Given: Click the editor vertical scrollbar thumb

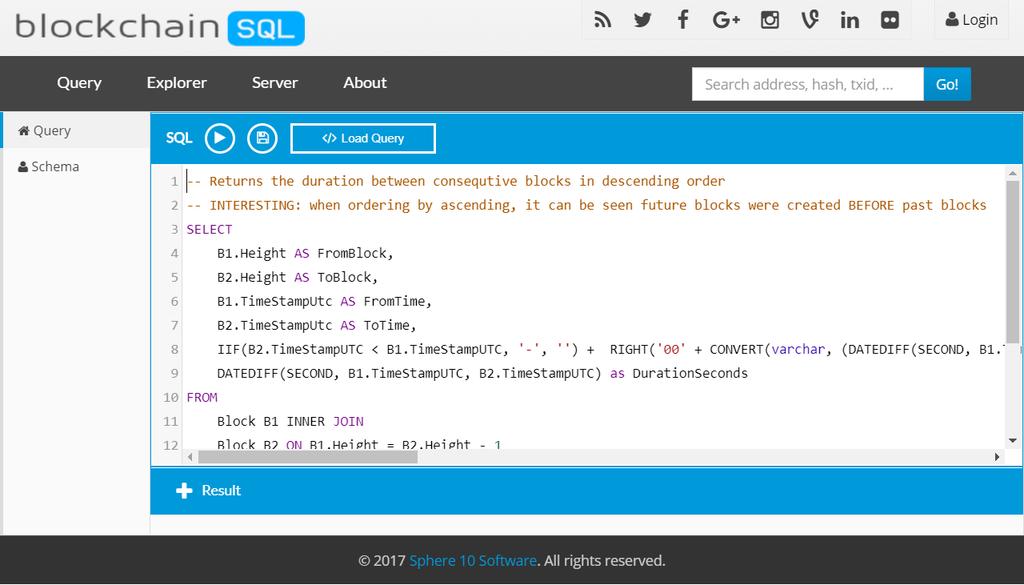Looking at the screenshot, I should [x=1012, y=261].
